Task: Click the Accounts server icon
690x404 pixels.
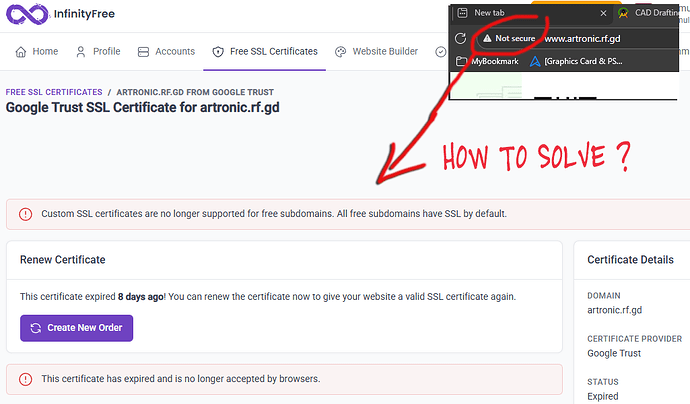Action: (x=143, y=51)
